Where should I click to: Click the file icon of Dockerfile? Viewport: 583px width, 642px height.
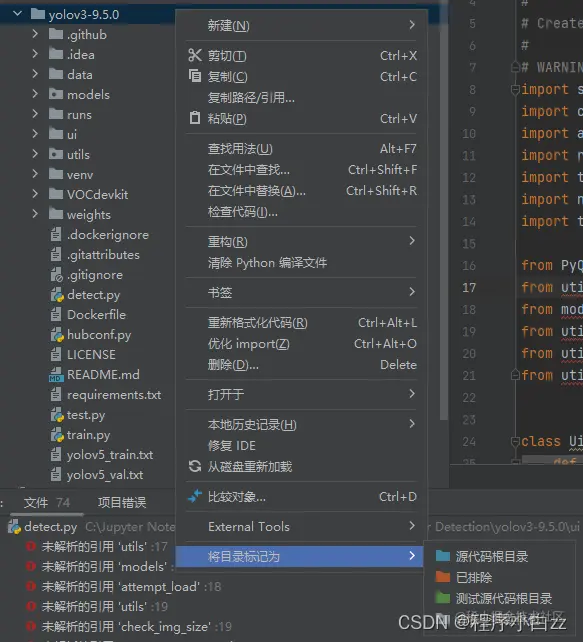pos(56,315)
